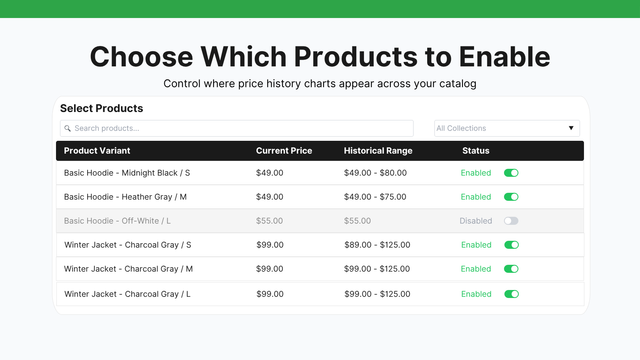Click the Select Products heading
This screenshot has width=640, height=360.
pos(102,108)
